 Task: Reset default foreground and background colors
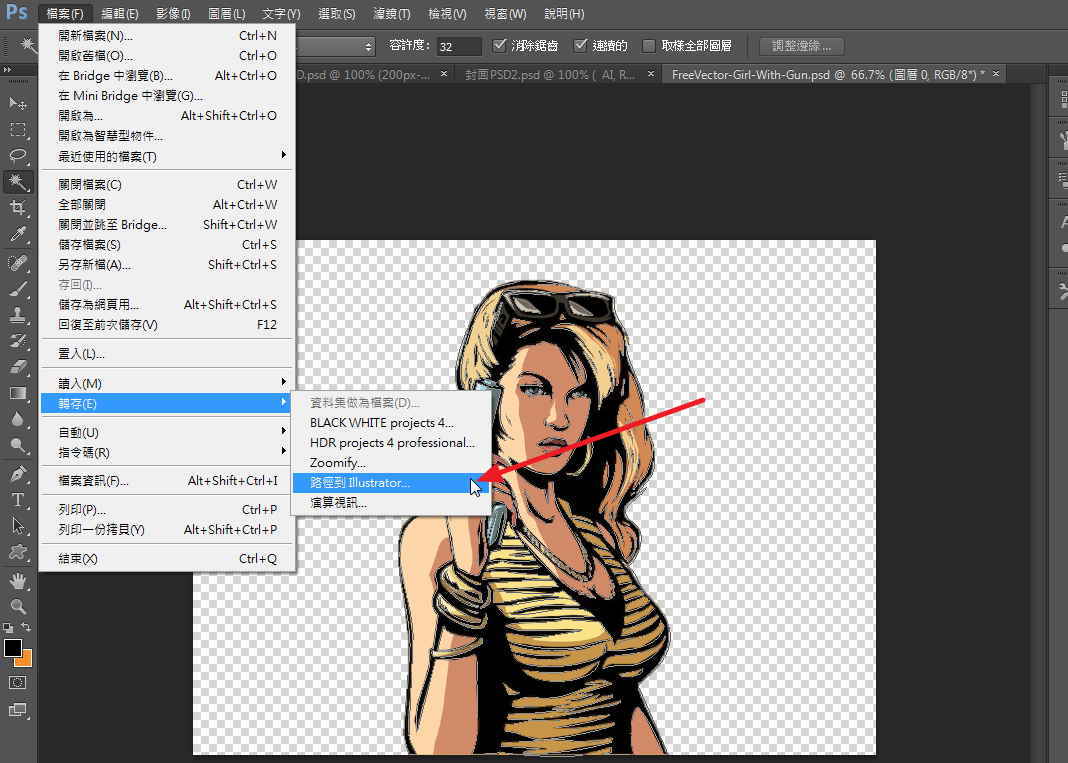[7, 627]
